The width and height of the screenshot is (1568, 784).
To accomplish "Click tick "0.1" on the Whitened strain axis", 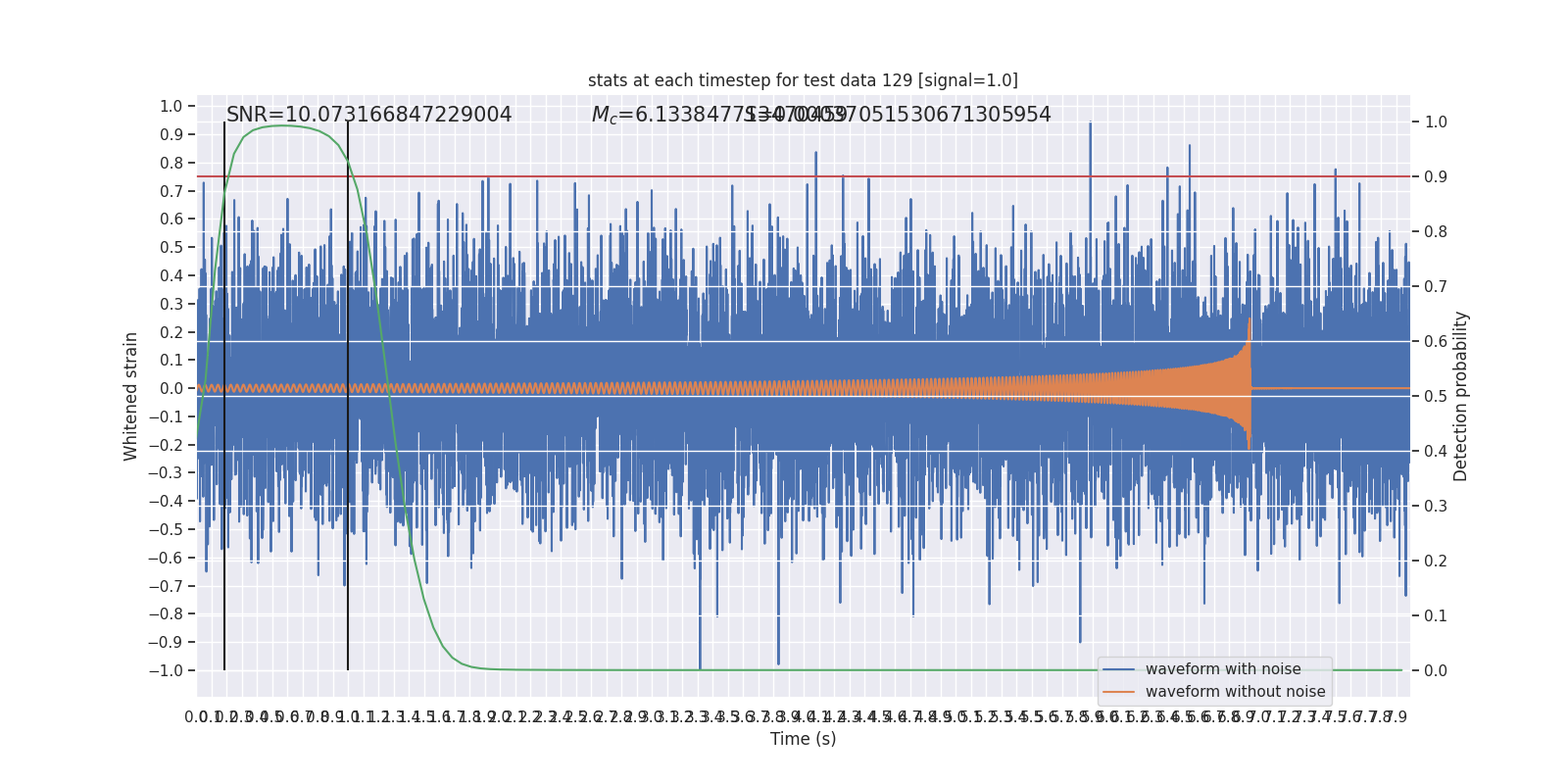I will coord(171,361).
